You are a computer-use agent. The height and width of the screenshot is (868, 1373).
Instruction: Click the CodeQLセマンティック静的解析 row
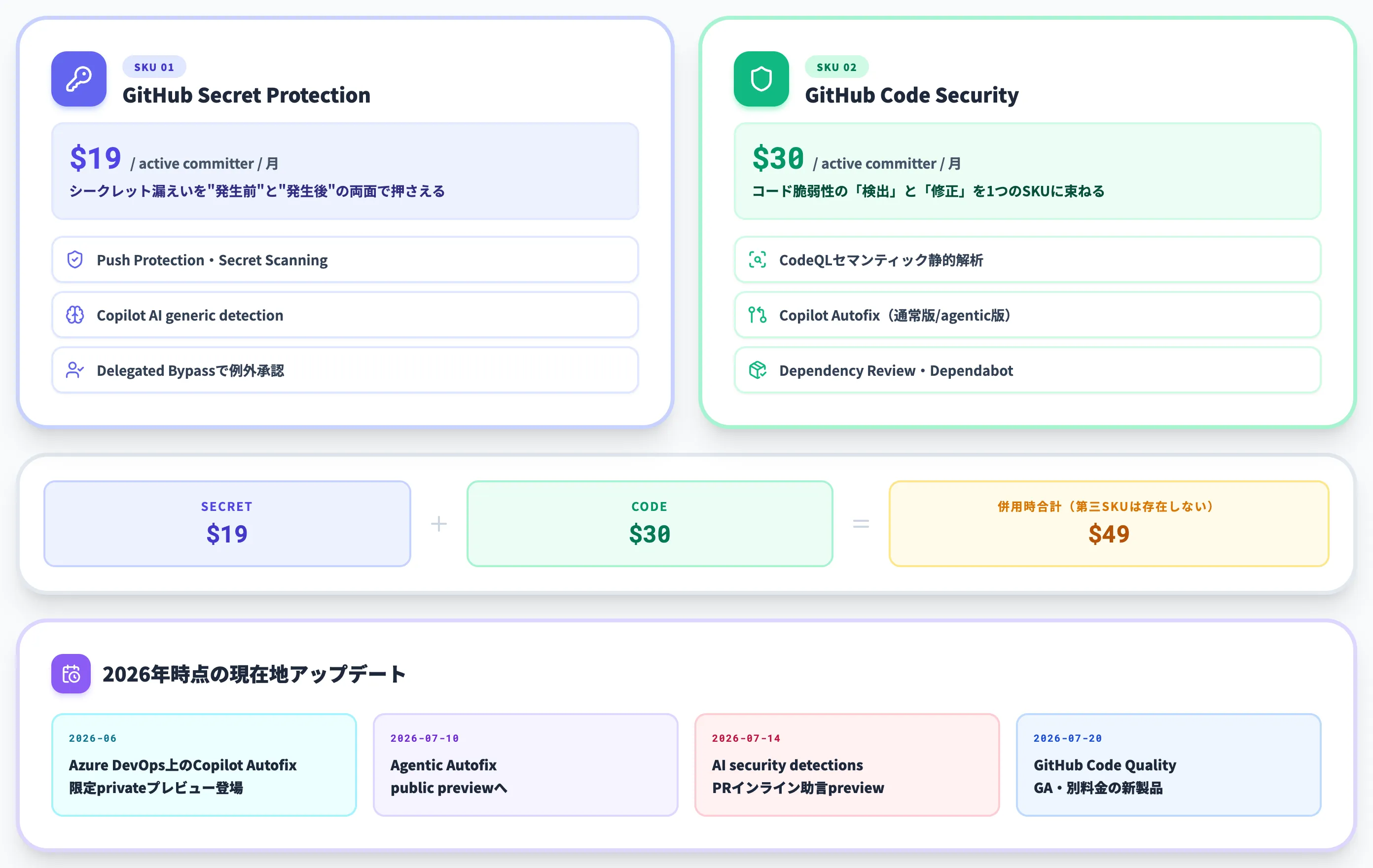[1027, 260]
